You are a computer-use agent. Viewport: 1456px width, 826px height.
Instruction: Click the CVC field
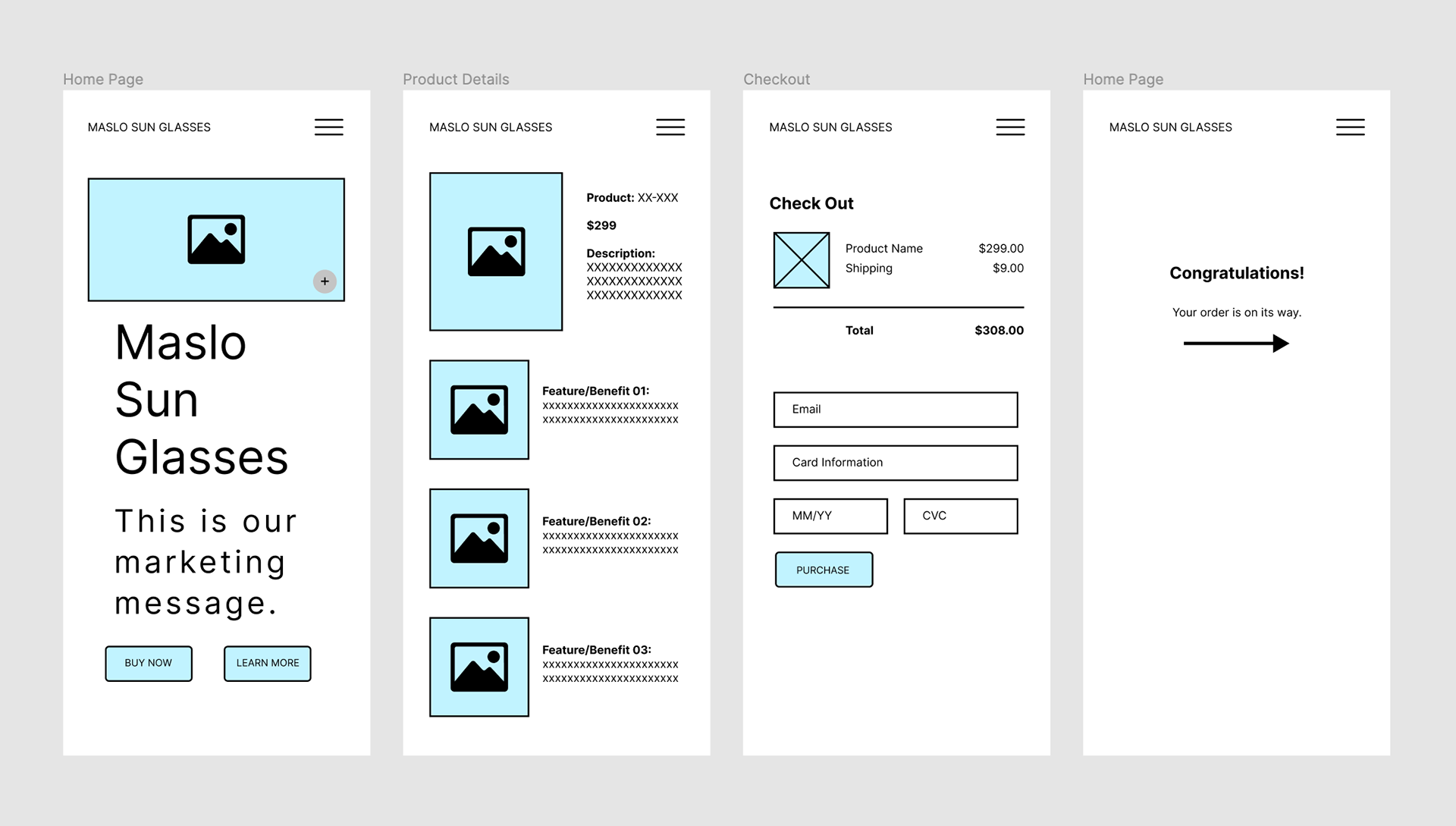[960, 516]
